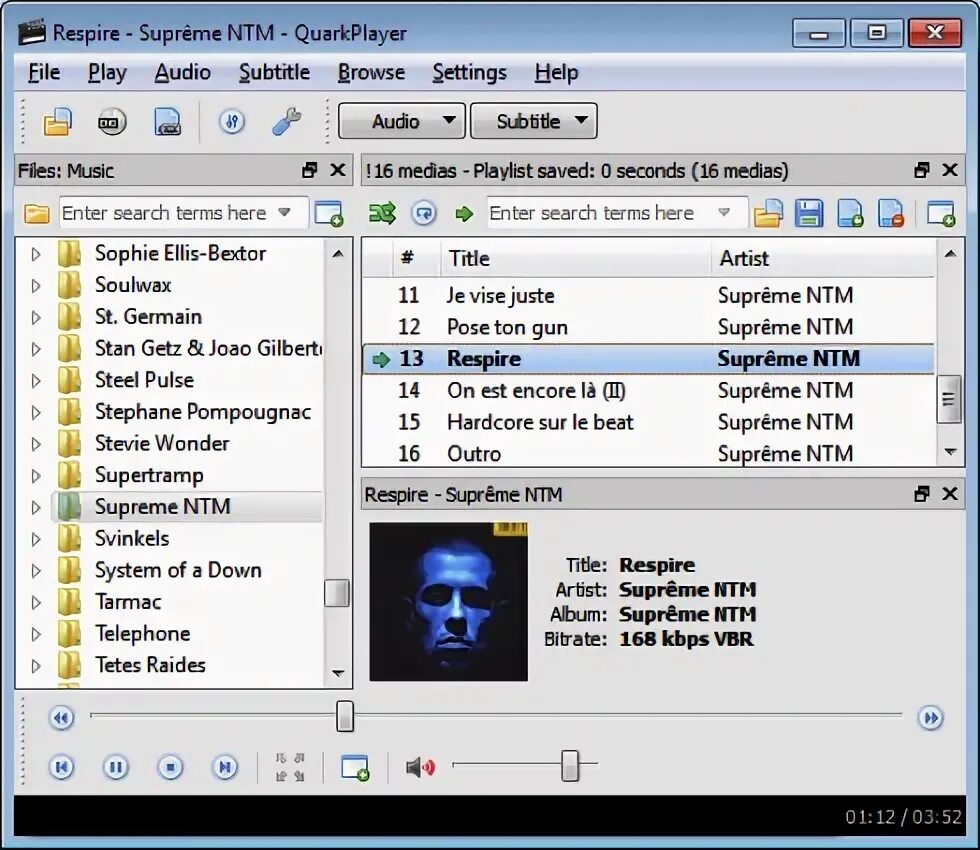Save the current playlist with the diskette icon

pyautogui.click(x=810, y=212)
